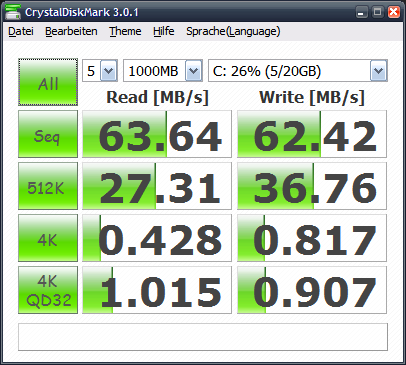Open the Theme menu

pyautogui.click(x=125, y=31)
